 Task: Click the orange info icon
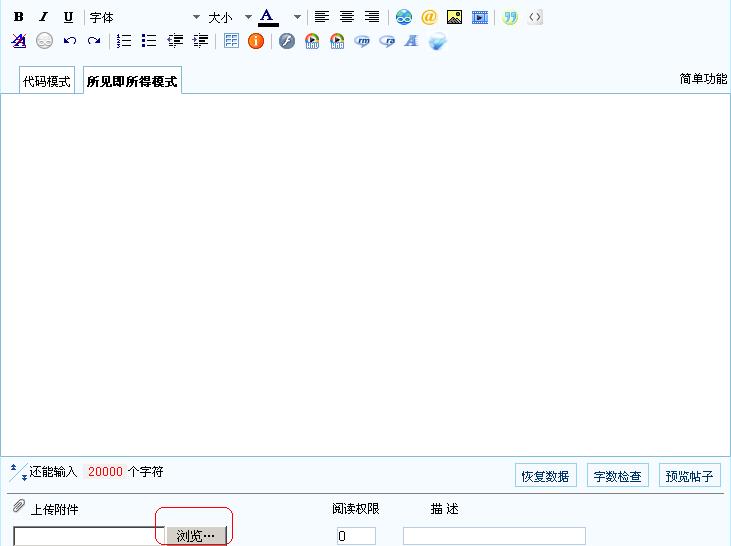(x=256, y=41)
